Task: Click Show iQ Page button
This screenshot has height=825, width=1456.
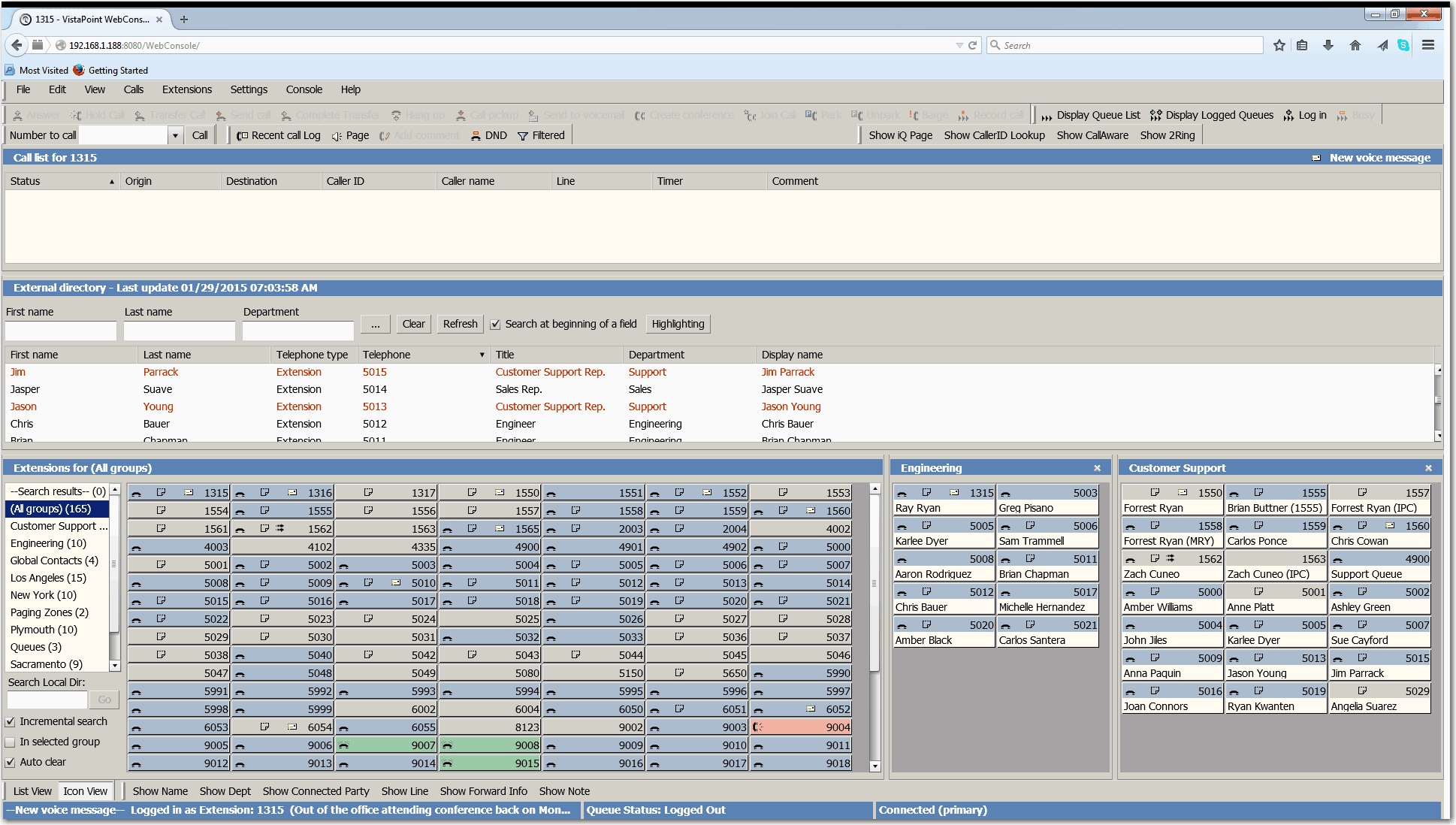Action: tap(900, 135)
